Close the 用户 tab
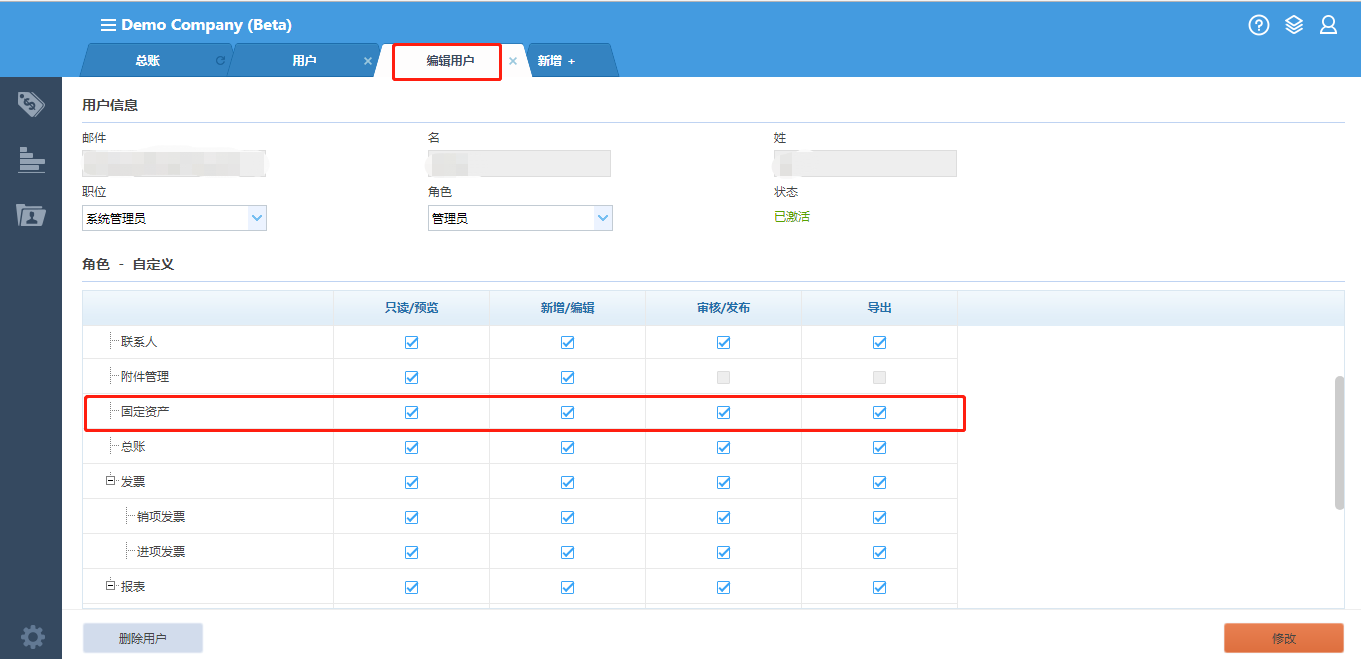The height and width of the screenshot is (659, 1361). point(367,61)
